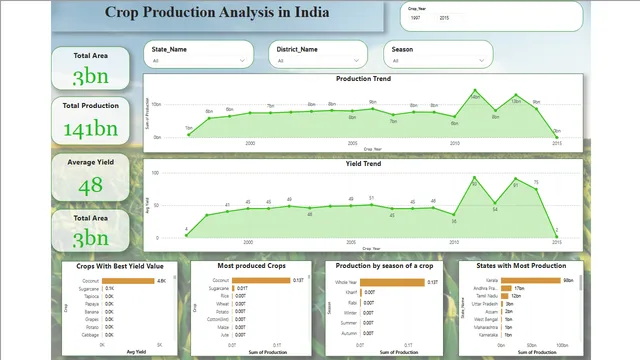Click the 54 data point on Yield Trend
Viewport: 640px width, 360px height.
pyautogui.click(x=495, y=203)
